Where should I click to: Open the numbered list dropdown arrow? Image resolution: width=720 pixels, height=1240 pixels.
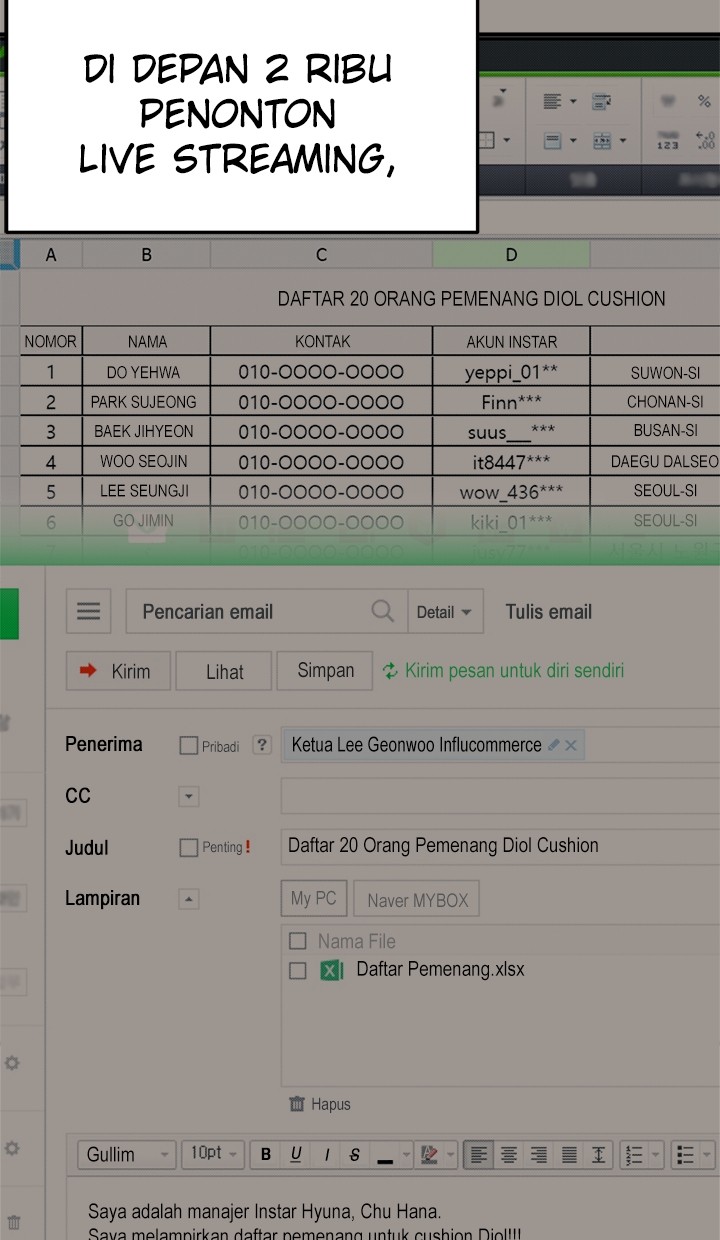(656, 1155)
